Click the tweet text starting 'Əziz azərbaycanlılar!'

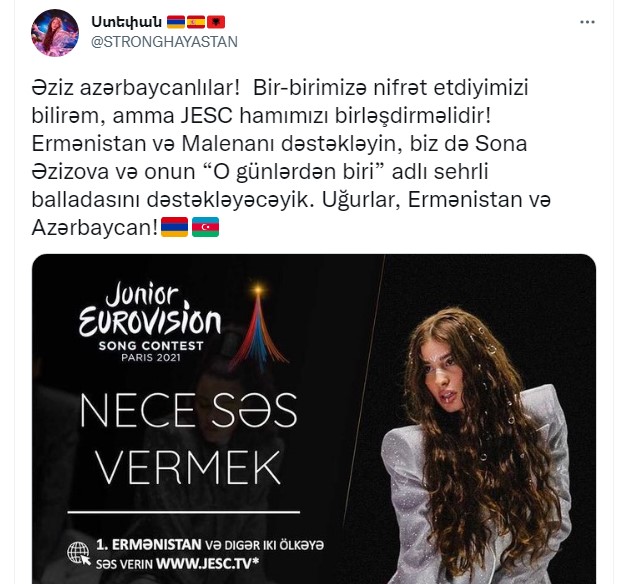click(x=291, y=158)
